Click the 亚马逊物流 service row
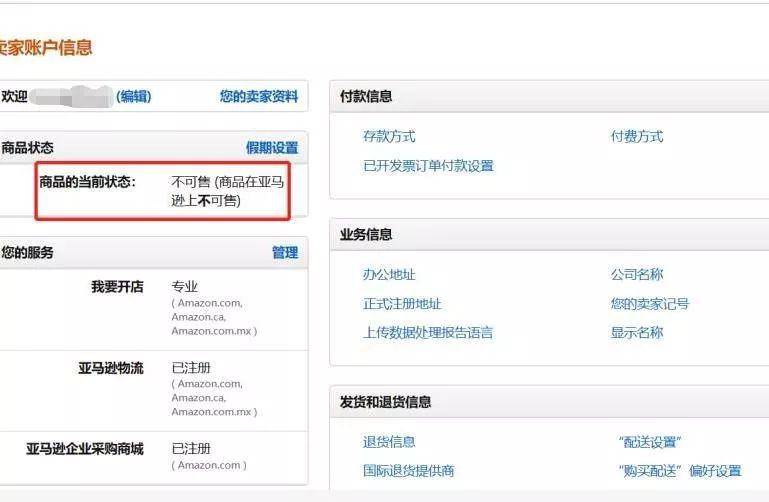 pos(154,391)
